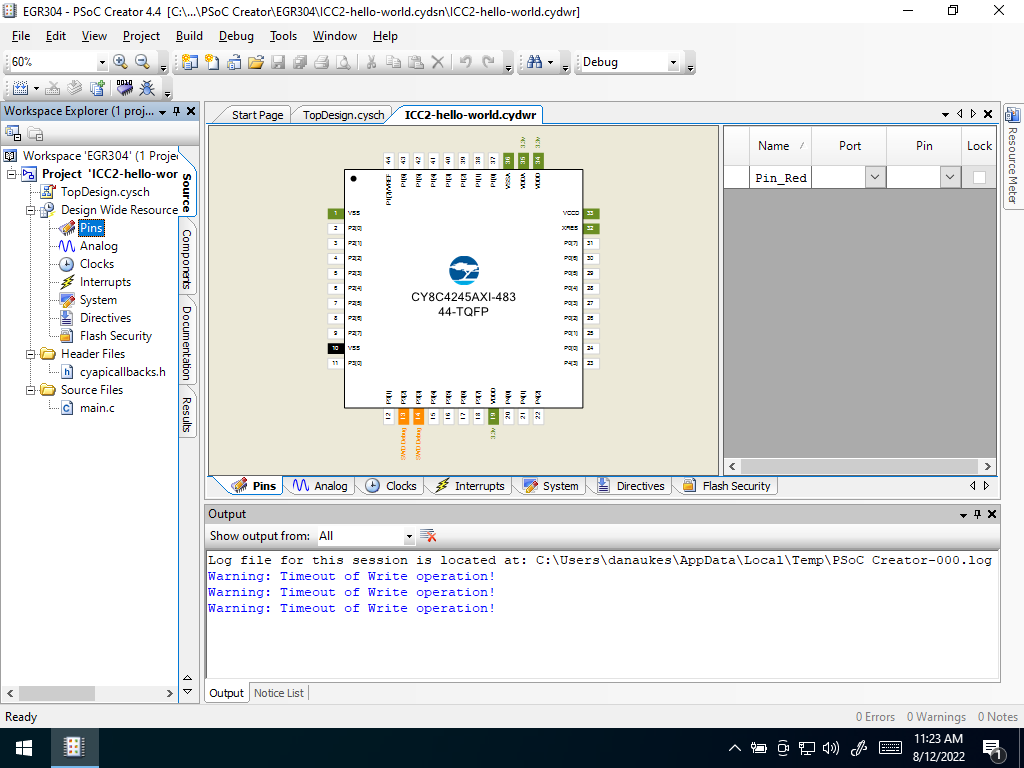Open the Port dropdown for Pin_Red

(x=875, y=177)
